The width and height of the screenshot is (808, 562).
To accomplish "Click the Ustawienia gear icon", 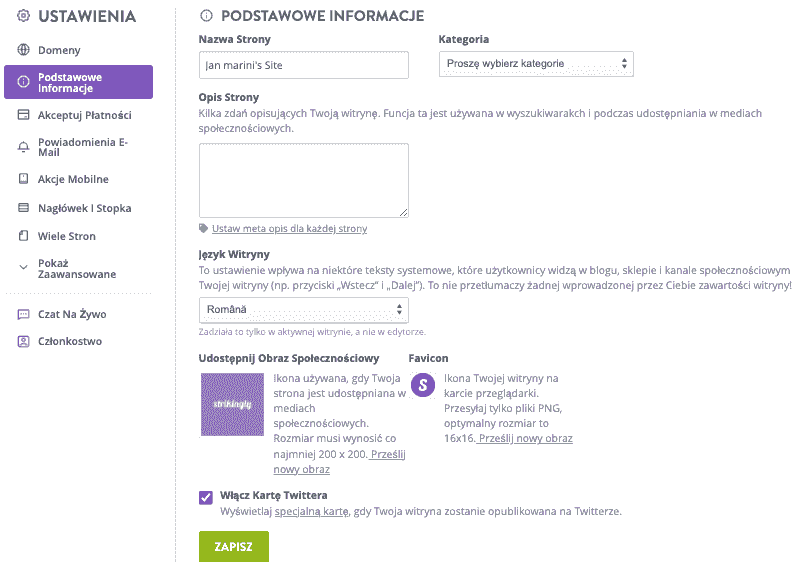I will [23, 17].
